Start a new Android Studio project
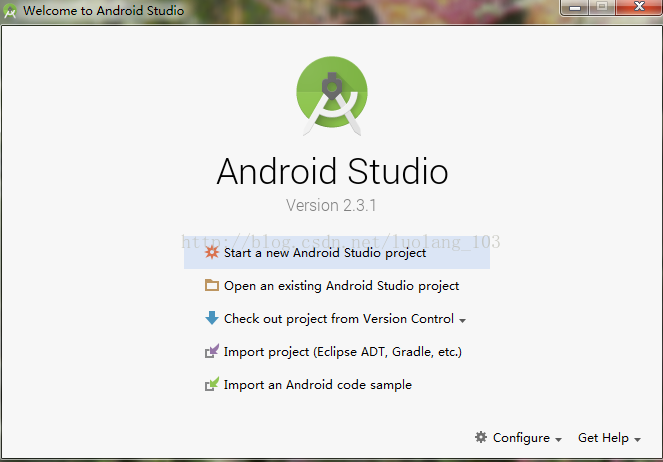This screenshot has width=663, height=462. tap(337, 252)
